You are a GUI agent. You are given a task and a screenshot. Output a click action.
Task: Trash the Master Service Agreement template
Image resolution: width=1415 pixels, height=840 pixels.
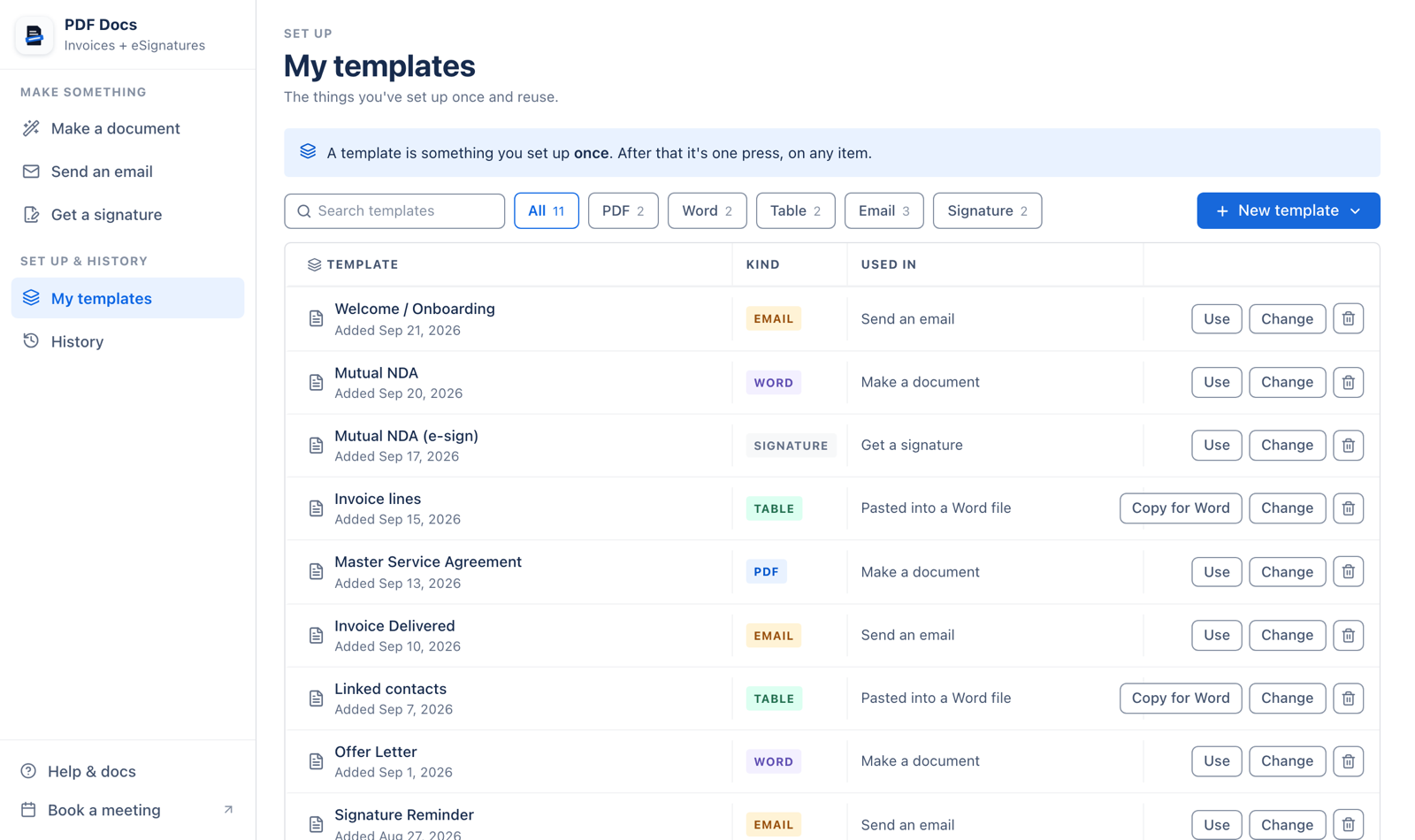1348,571
